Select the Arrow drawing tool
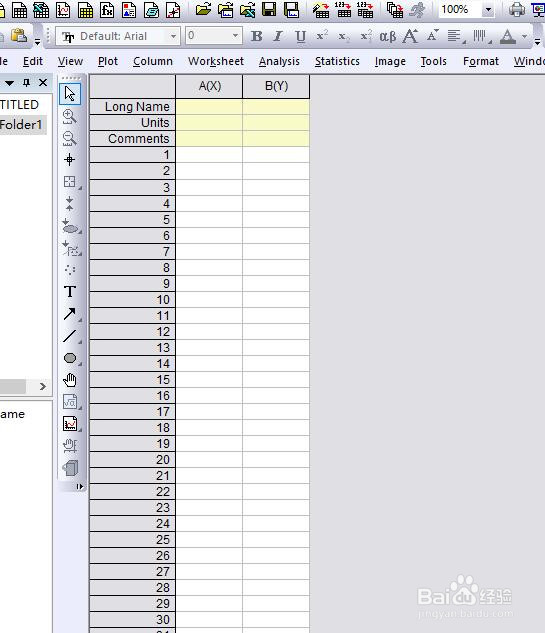Screen dimensions: 545x633 (x=70, y=314)
